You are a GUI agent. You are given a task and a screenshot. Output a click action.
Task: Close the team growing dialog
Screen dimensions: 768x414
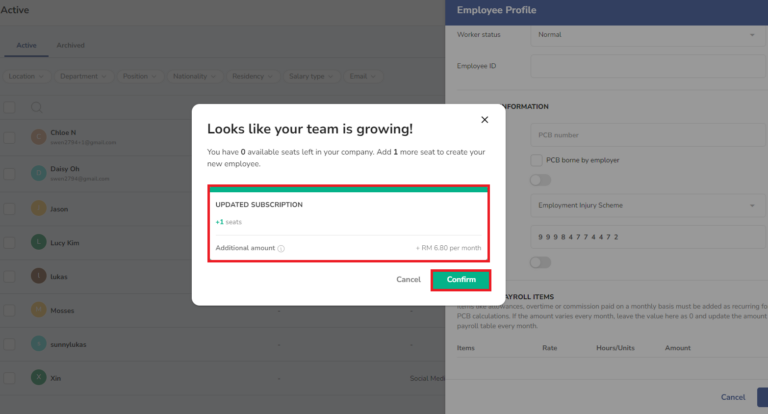pos(484,120)
